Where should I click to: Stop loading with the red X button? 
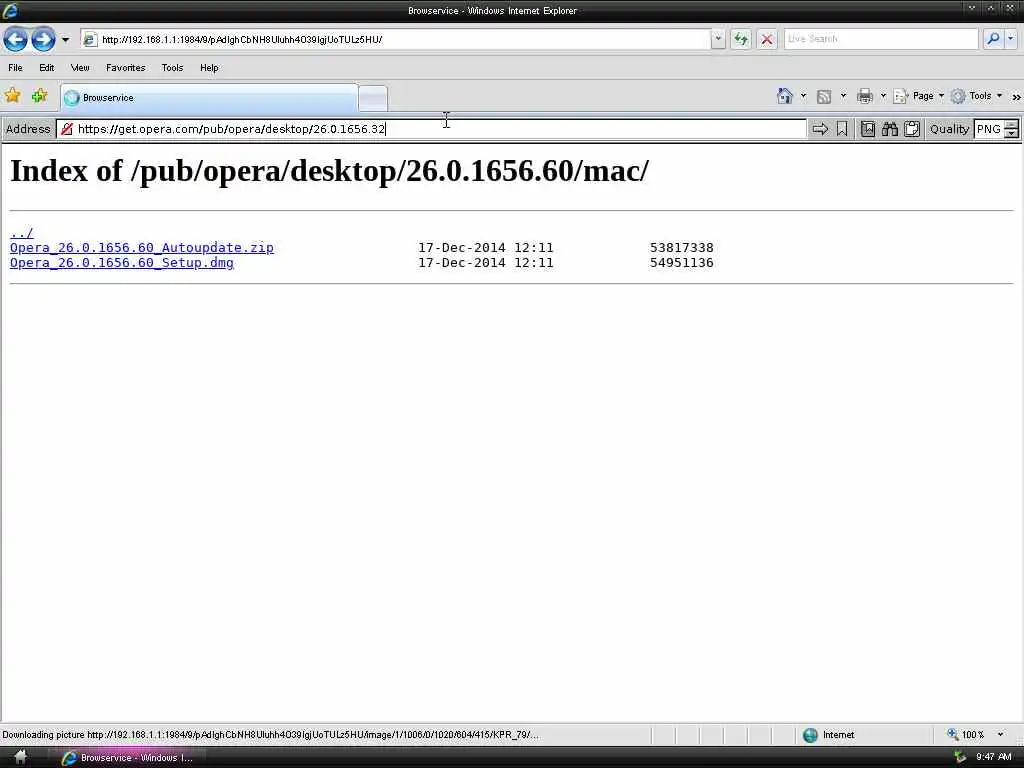[767, 39]
